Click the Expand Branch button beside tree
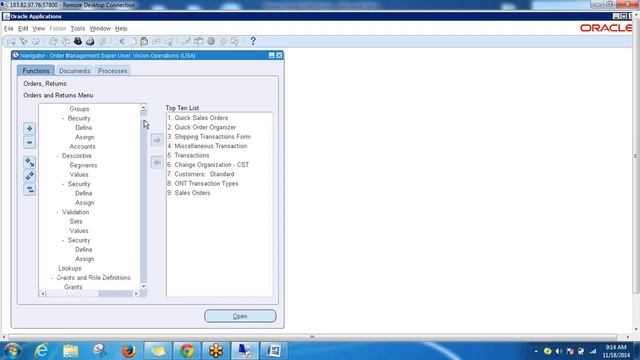This screenshot has height=360, width=640. pyautogui.click(x=29, y=162)
